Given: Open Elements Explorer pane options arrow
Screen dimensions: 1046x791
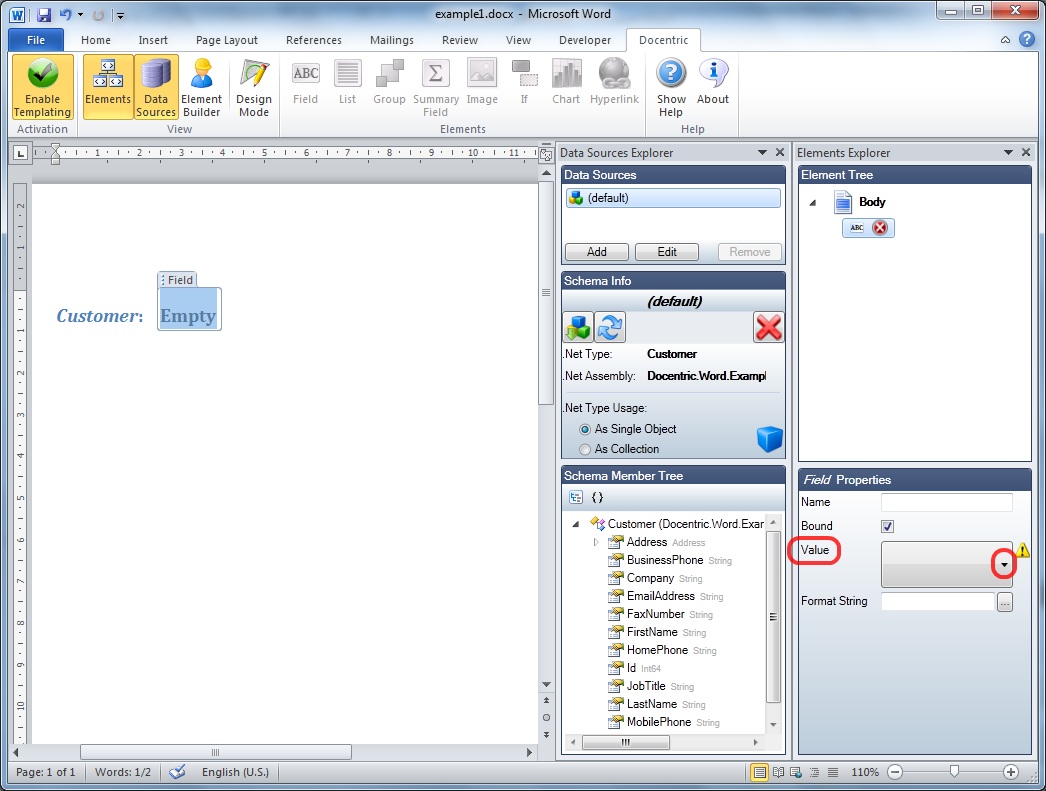Looking at the screenshot, I should 1008,153.
